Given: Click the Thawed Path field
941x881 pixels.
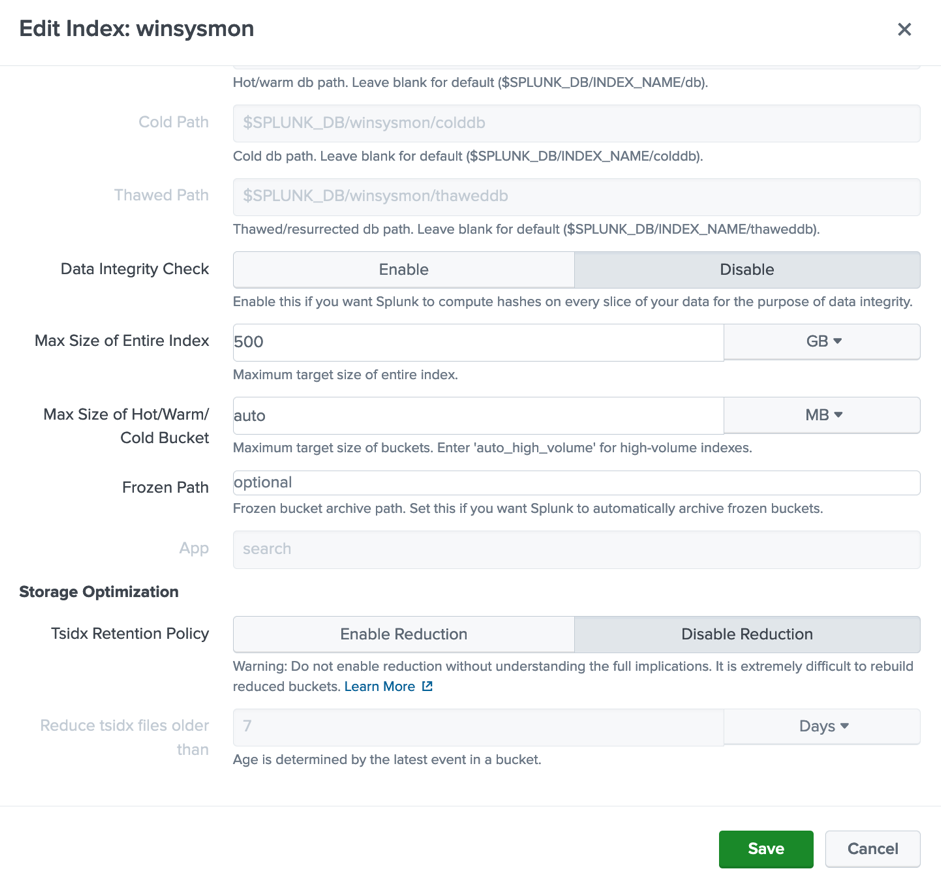Looking at the screenshot, I should (576, 196).
